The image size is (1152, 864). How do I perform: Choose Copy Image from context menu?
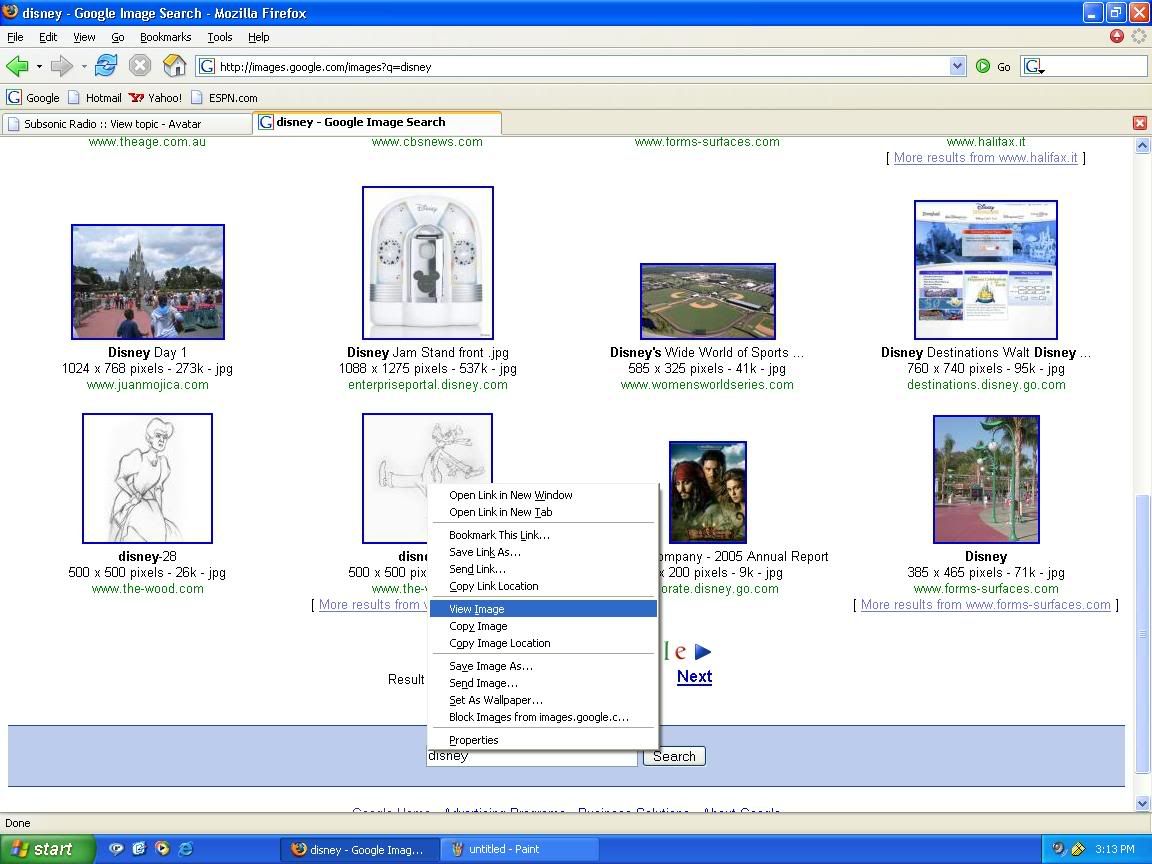(x=543, y=626)
